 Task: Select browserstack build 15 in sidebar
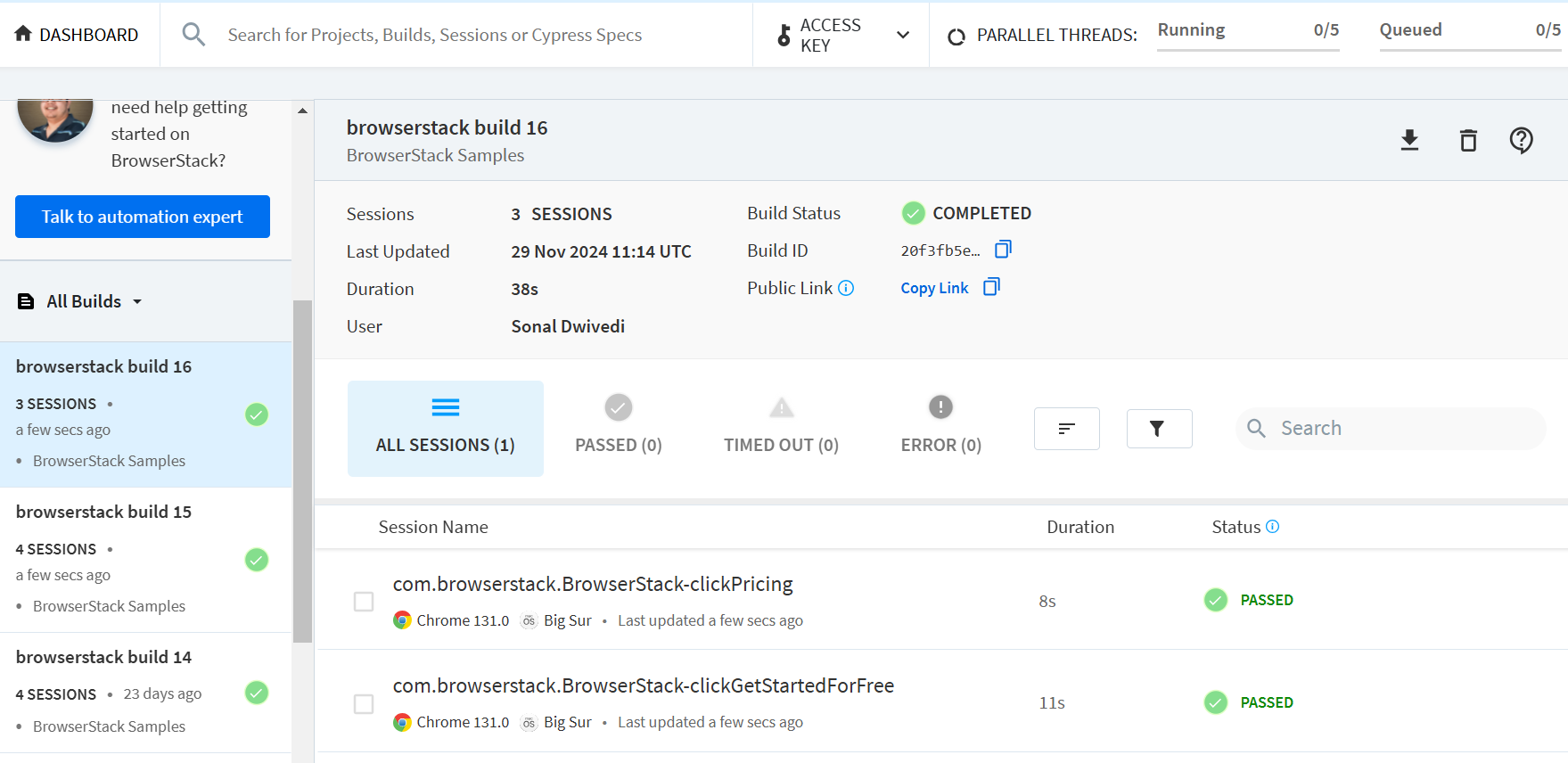pyautogui.click(x=145, y=560)
